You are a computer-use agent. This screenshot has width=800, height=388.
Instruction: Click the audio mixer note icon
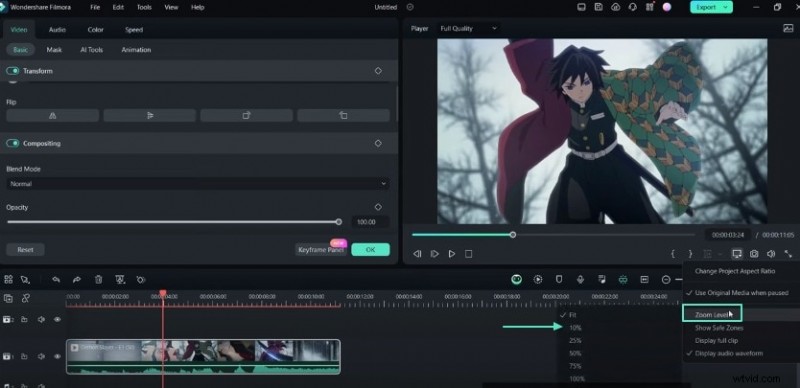pyautogui.click(x=602, y=279)
